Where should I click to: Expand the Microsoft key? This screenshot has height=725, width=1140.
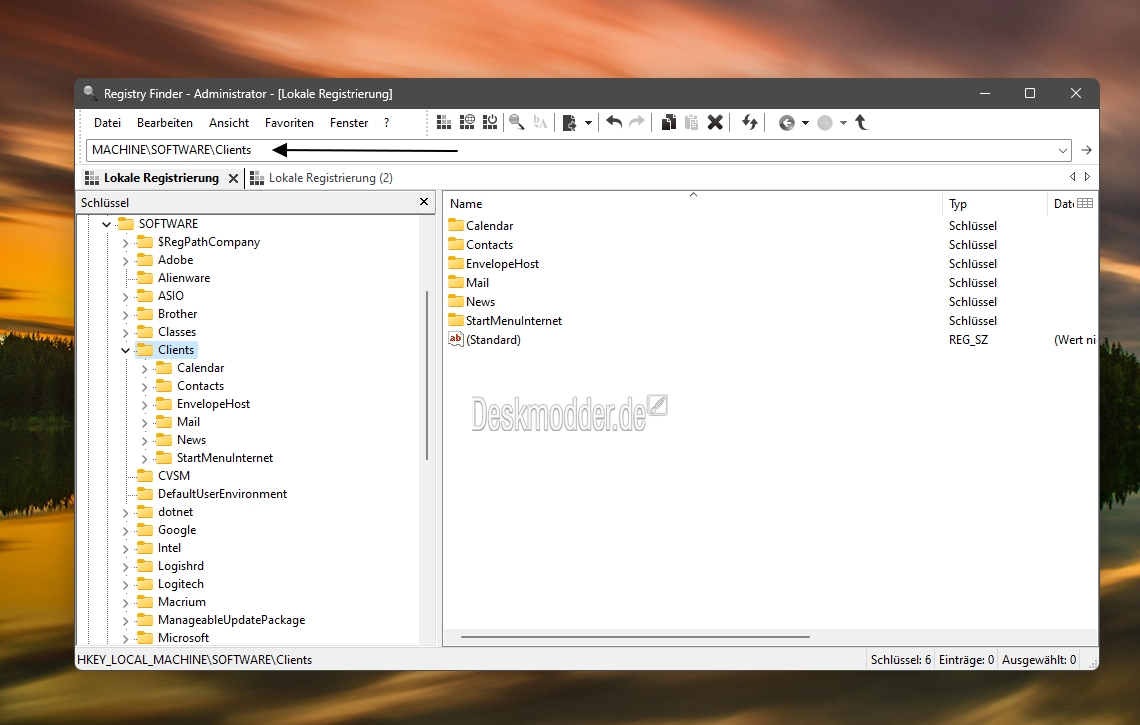(125, 638)
